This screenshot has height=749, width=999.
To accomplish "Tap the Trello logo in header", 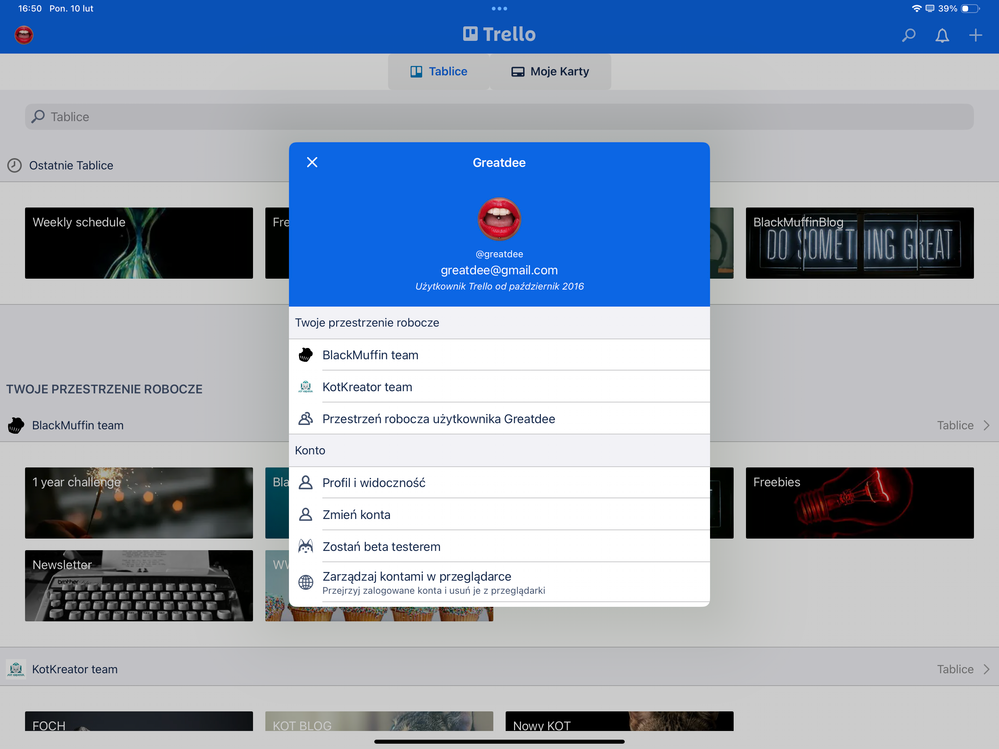I will point(500,34).
